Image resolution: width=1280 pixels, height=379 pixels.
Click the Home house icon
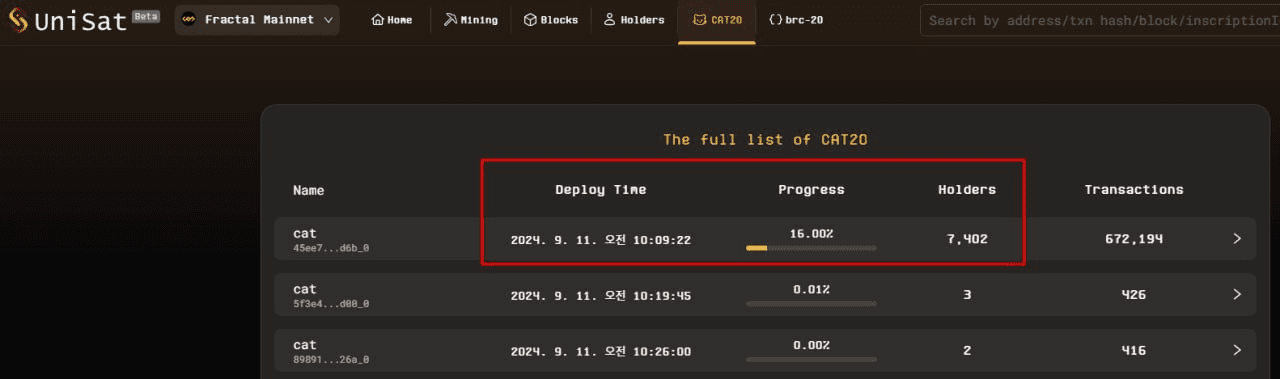(377, 20)
